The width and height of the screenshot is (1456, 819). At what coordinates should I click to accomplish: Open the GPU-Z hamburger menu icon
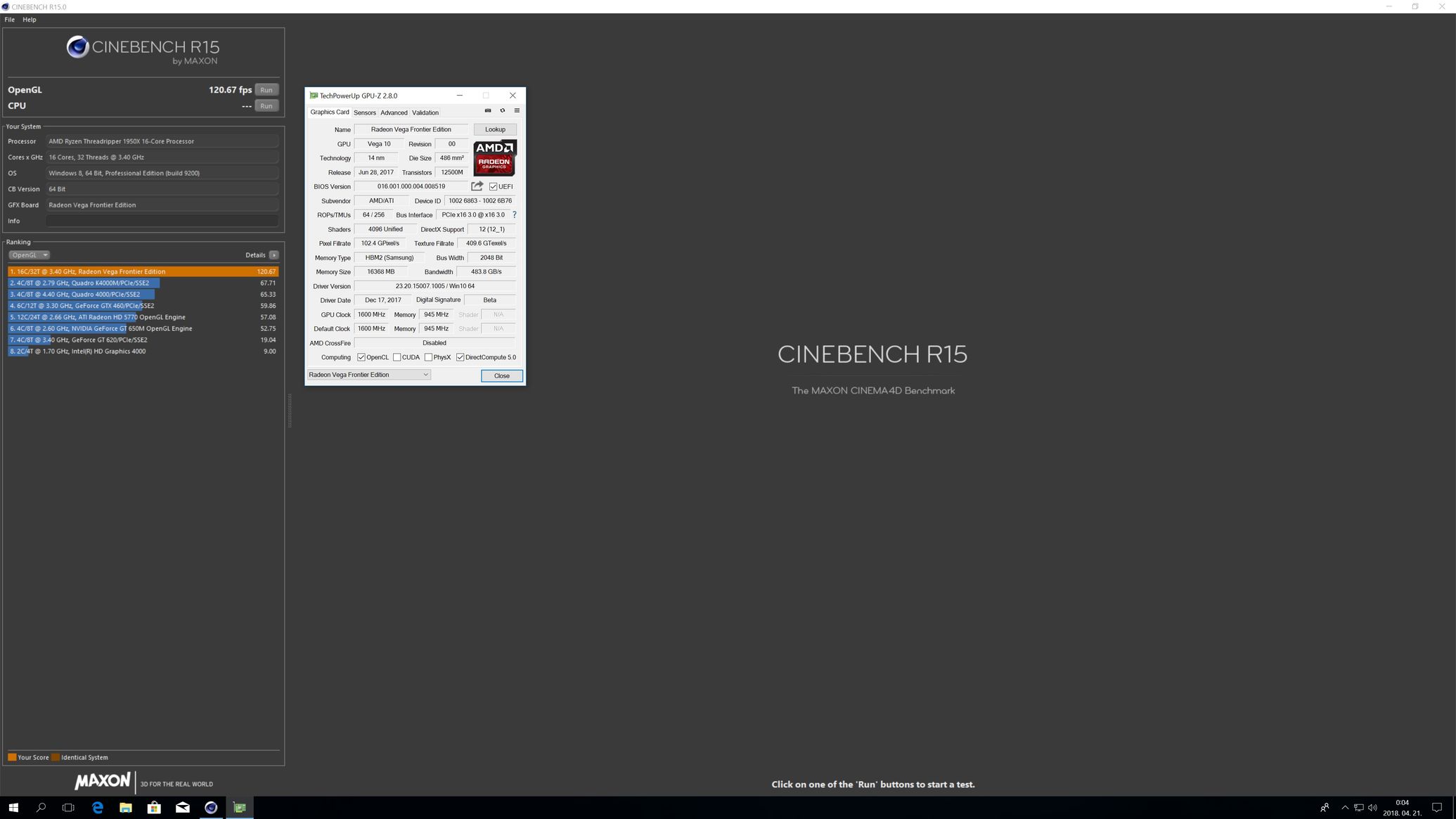(x=517, y=110)
